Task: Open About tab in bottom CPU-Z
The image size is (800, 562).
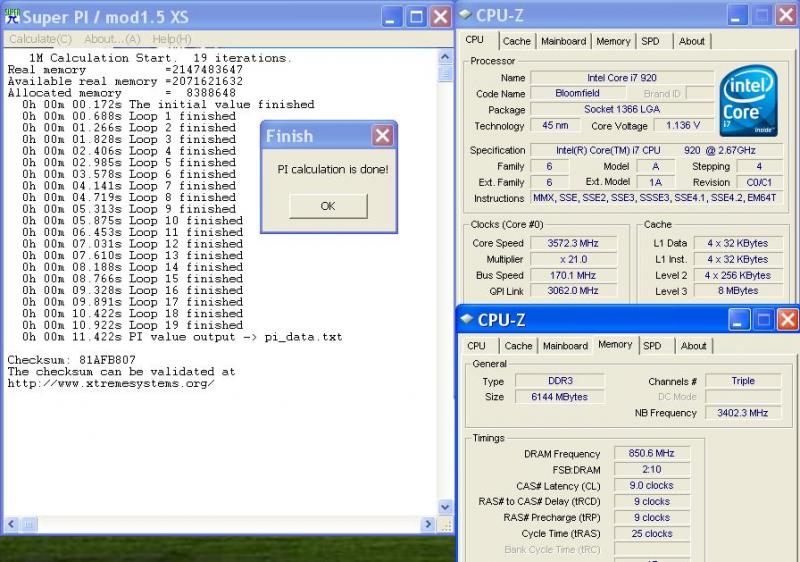Action: [693, 346]
